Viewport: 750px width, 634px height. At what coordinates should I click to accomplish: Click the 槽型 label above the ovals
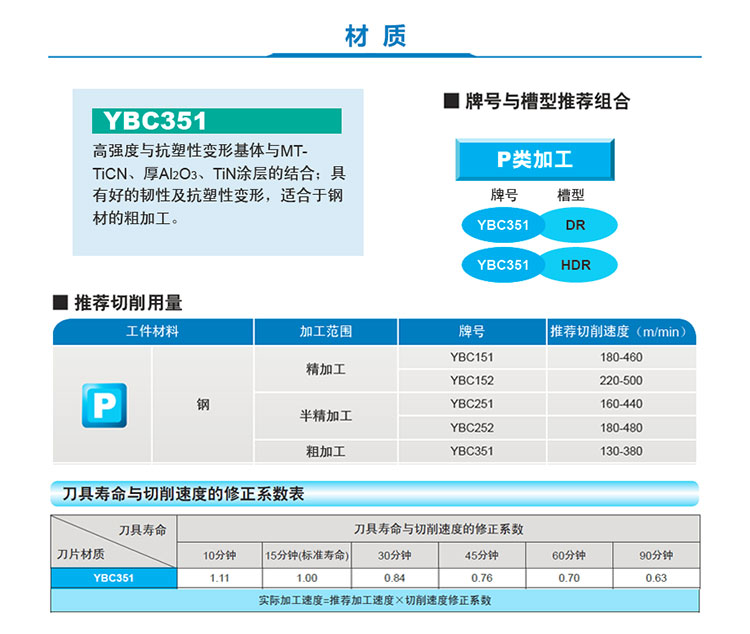(x=571, y=195)
